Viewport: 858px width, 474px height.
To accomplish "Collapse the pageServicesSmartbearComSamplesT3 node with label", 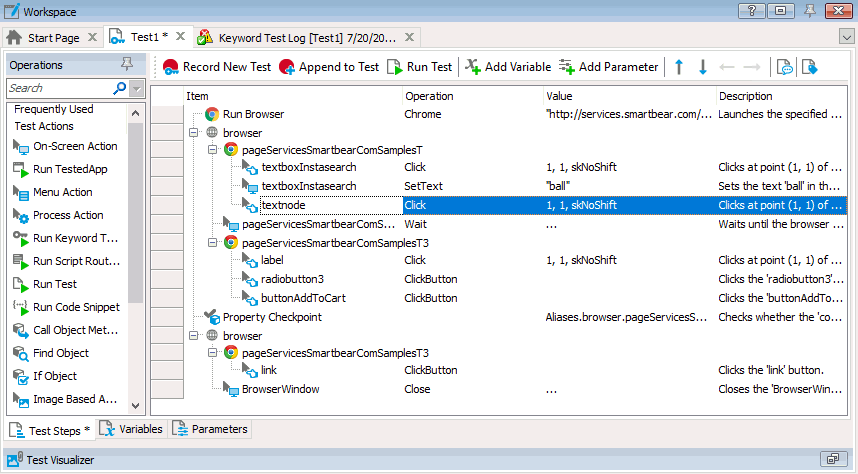I will [x=213, y=242].
